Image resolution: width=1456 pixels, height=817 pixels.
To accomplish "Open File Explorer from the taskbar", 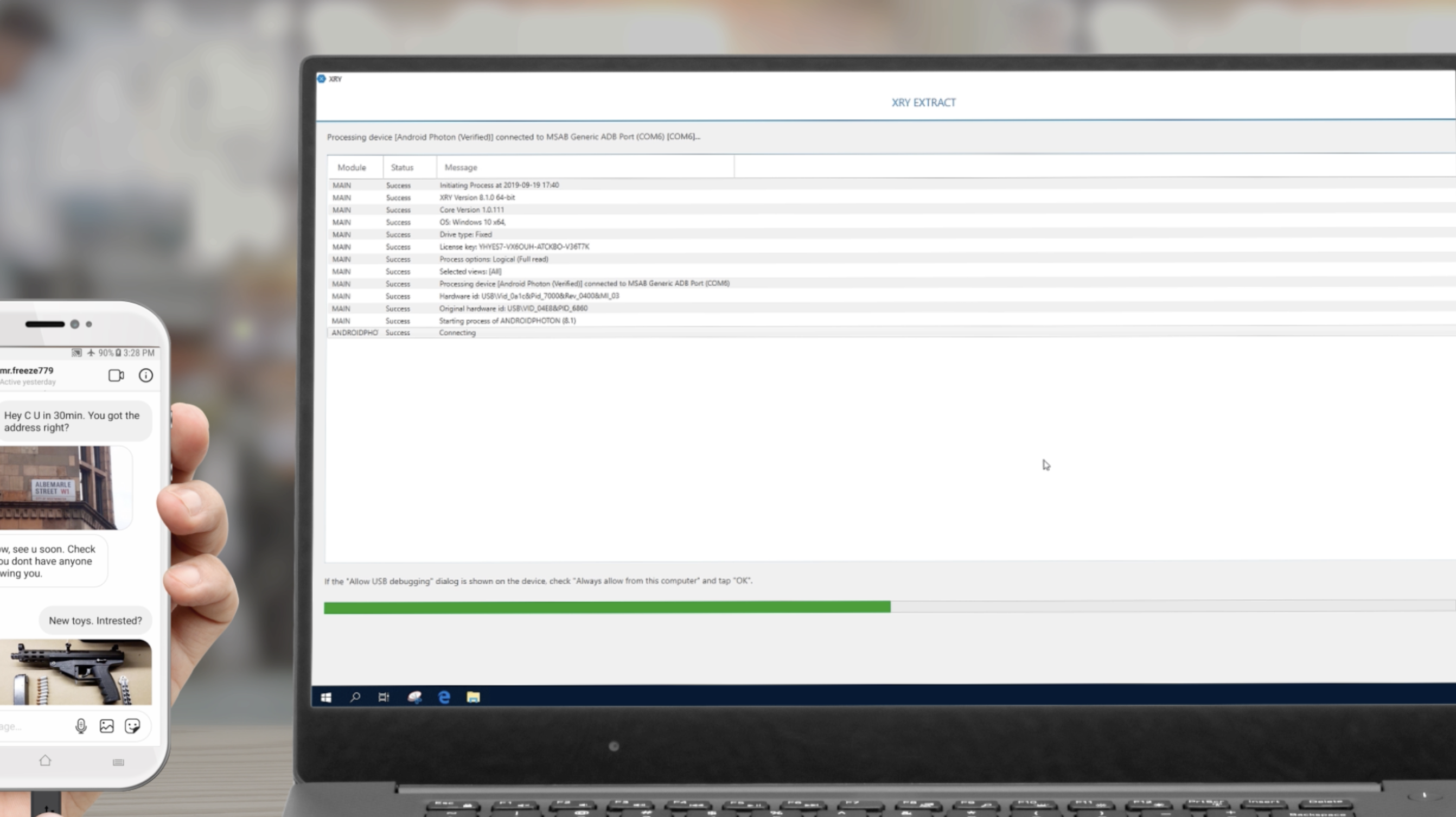I will (x=473, y=697).
